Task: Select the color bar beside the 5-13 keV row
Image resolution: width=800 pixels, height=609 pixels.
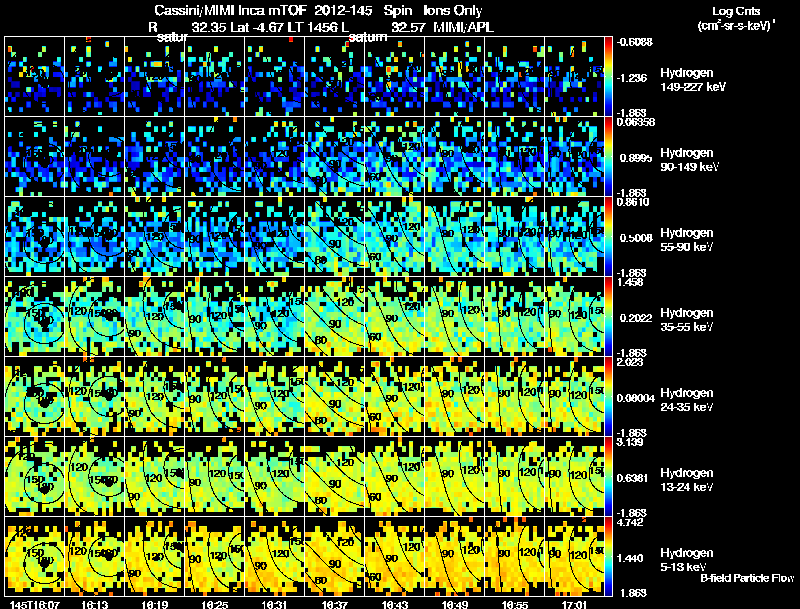Action: [608, 556]
